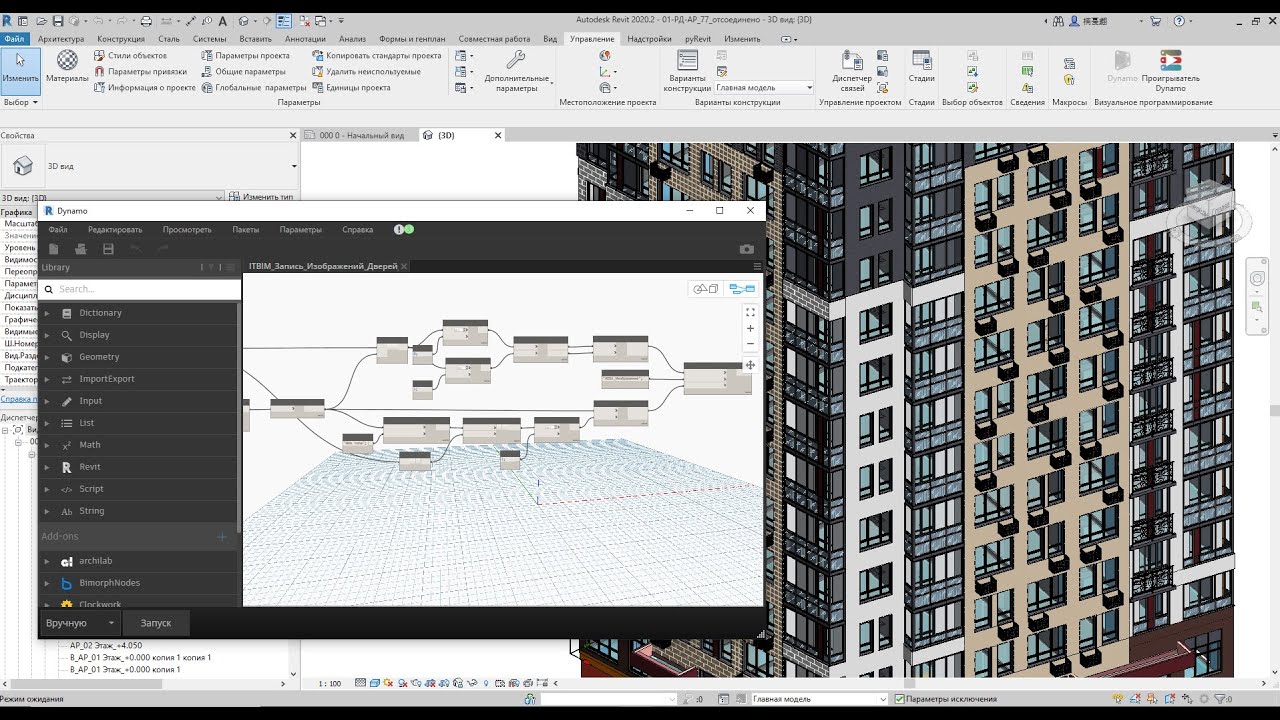Switch to the Архитектура ribbon tab

pos(62,39)
